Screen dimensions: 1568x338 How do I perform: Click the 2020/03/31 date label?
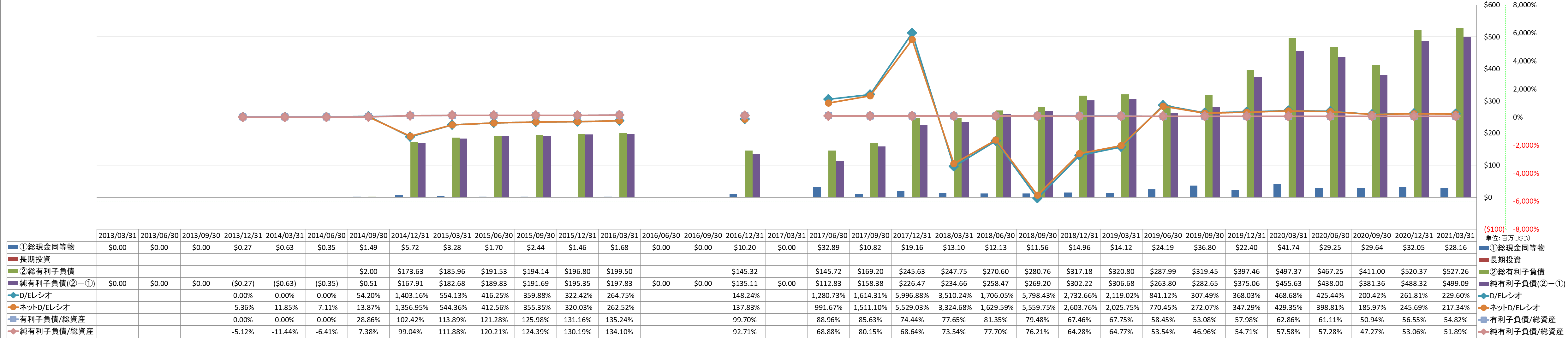point(1288,236)
